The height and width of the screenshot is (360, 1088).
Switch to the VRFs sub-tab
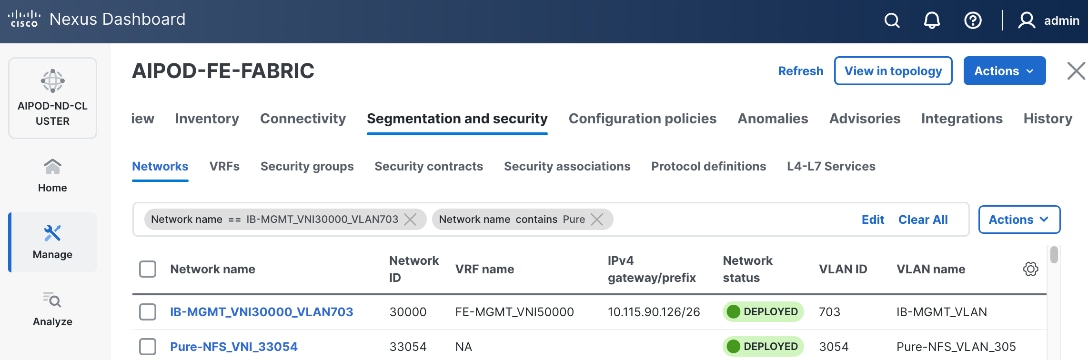point(224,166)
